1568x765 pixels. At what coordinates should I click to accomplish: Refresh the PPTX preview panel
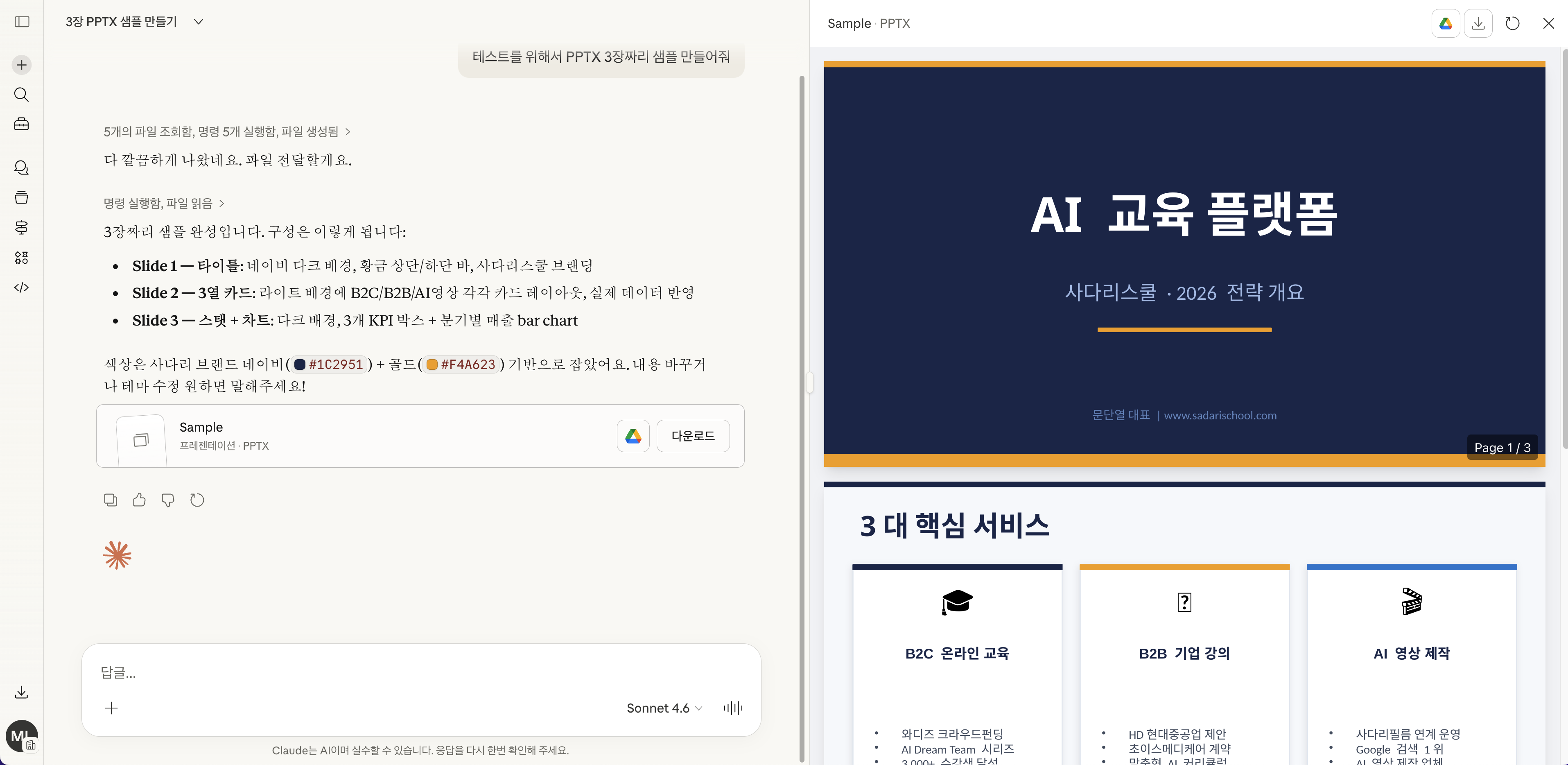1513,23
